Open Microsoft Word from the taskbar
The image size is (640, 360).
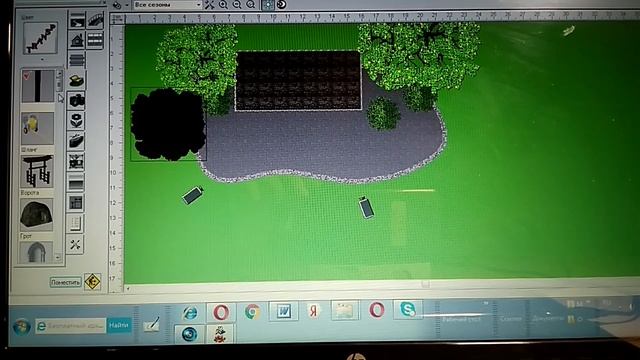pos(283,312)
